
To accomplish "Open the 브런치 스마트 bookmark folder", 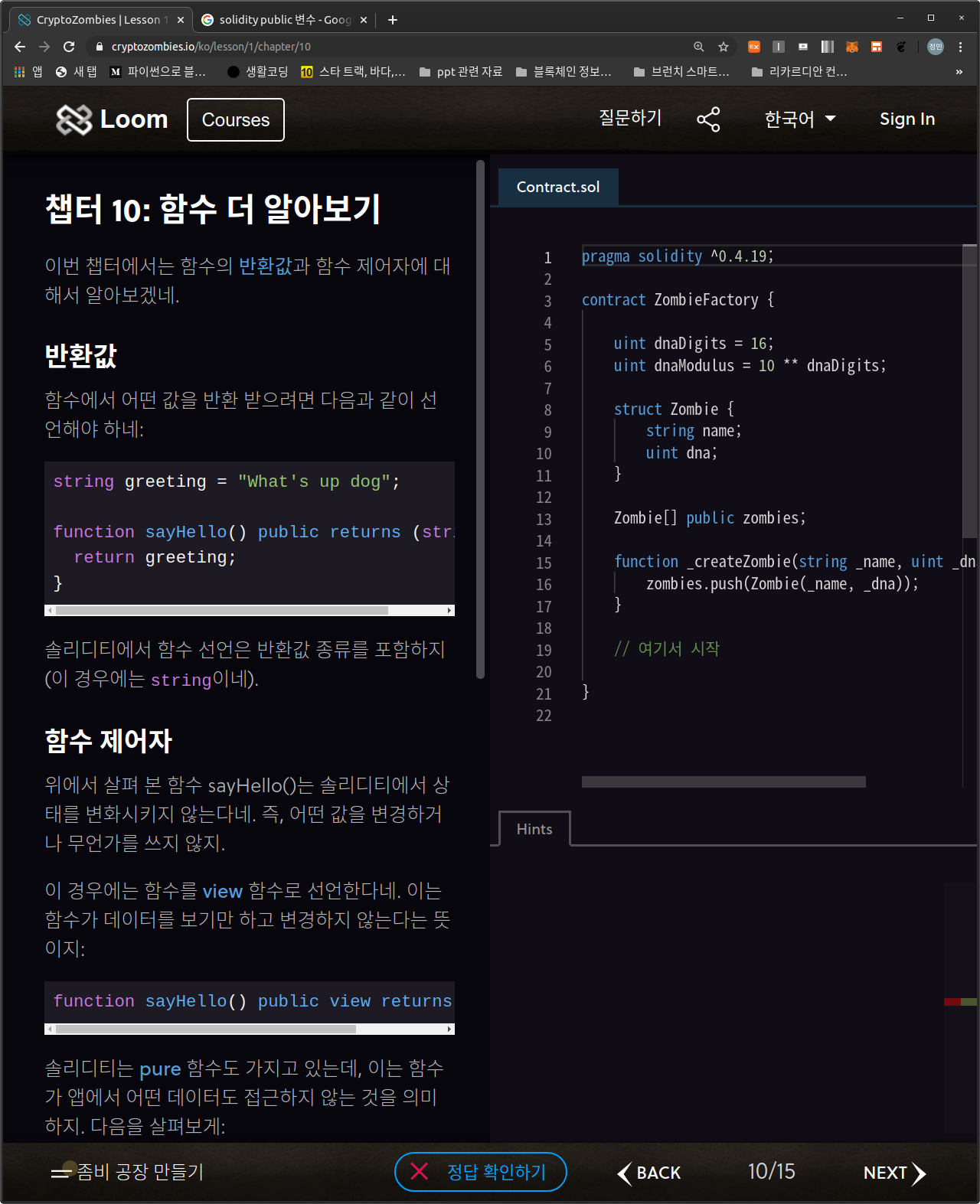I will click(x=682, y=72).
